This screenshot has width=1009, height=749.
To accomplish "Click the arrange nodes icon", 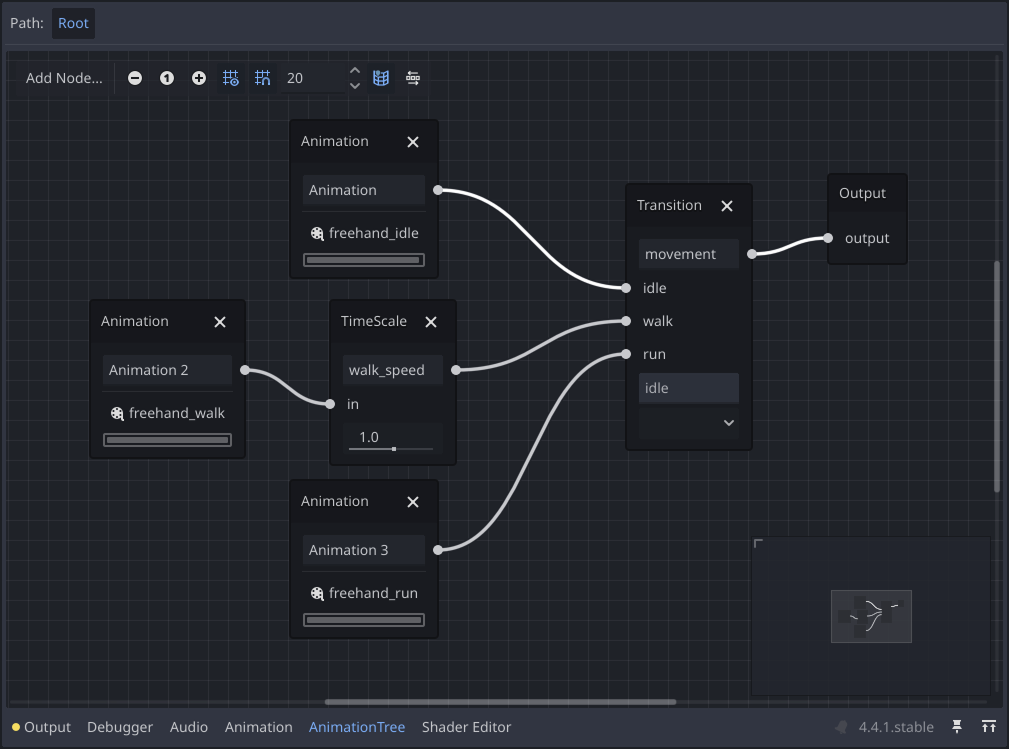I will (x=413, y=78).
